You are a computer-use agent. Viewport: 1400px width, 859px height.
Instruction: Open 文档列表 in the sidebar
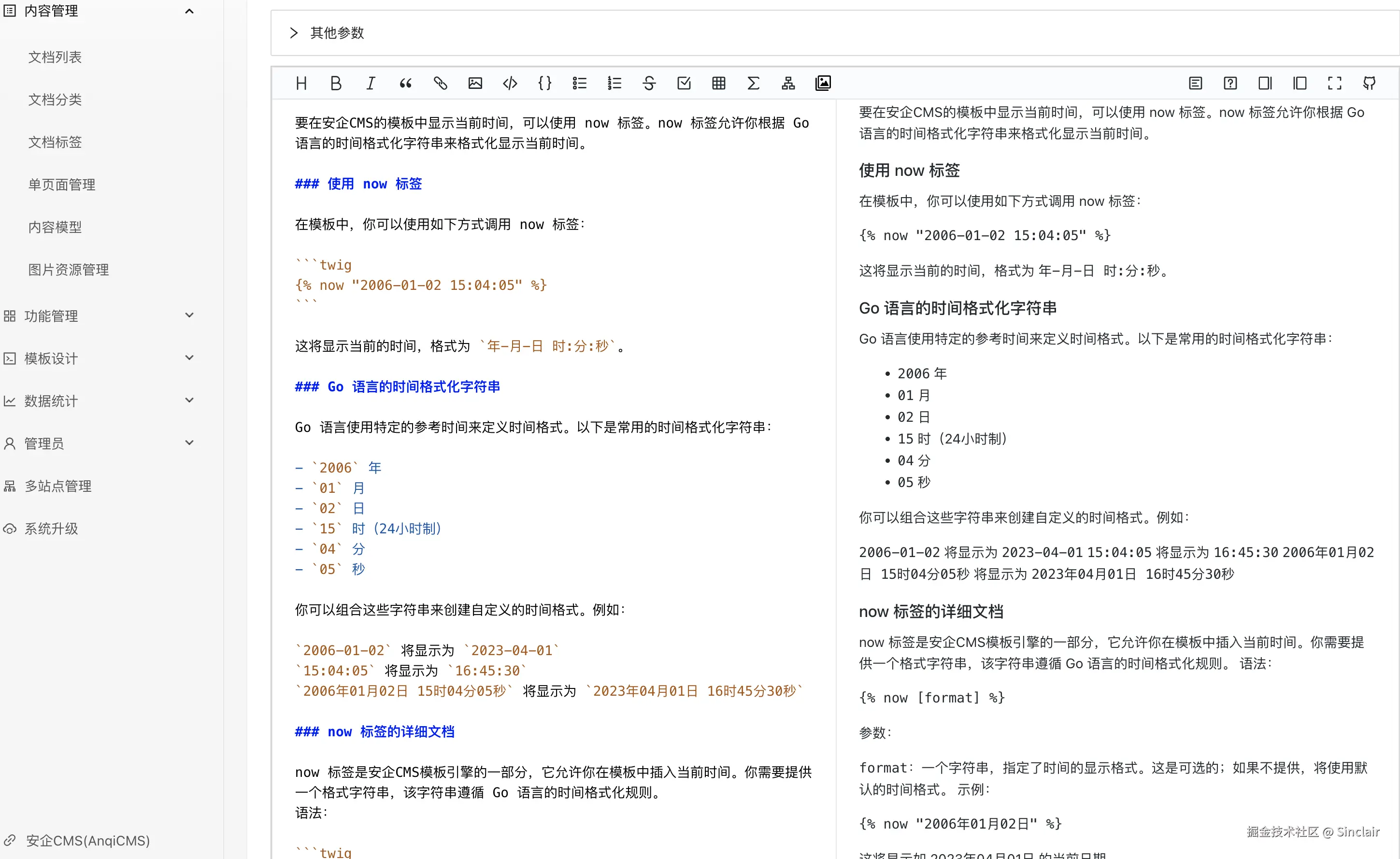(55, 57)
